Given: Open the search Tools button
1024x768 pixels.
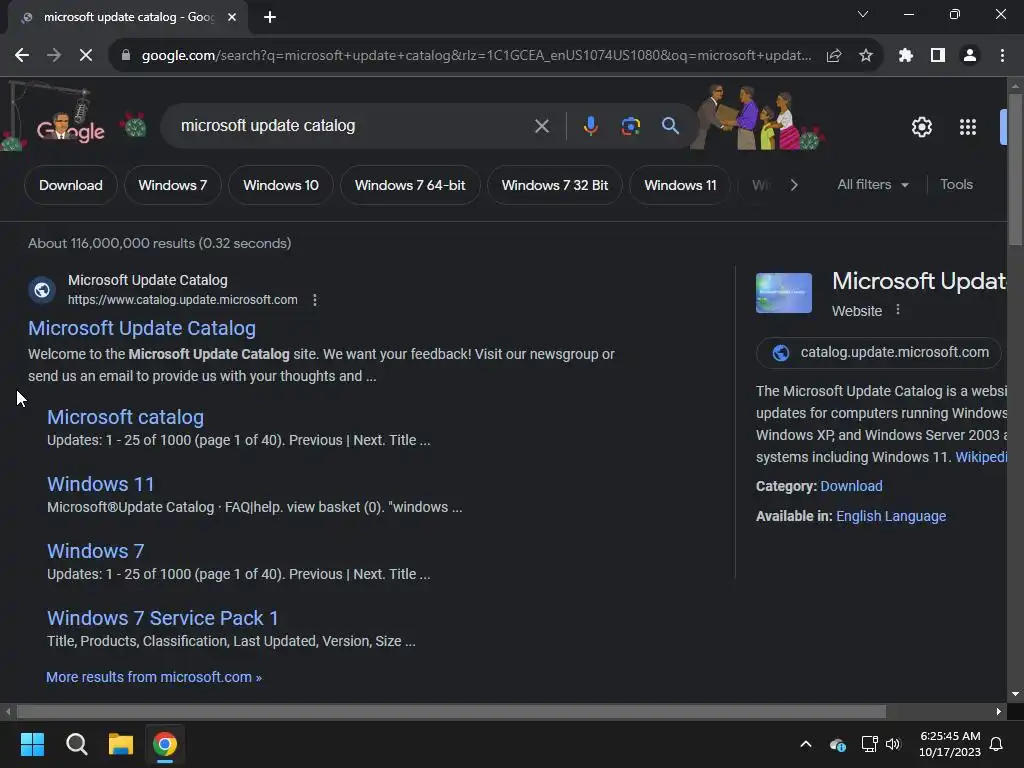Looking at the screenshot, I should click(956, 185).
